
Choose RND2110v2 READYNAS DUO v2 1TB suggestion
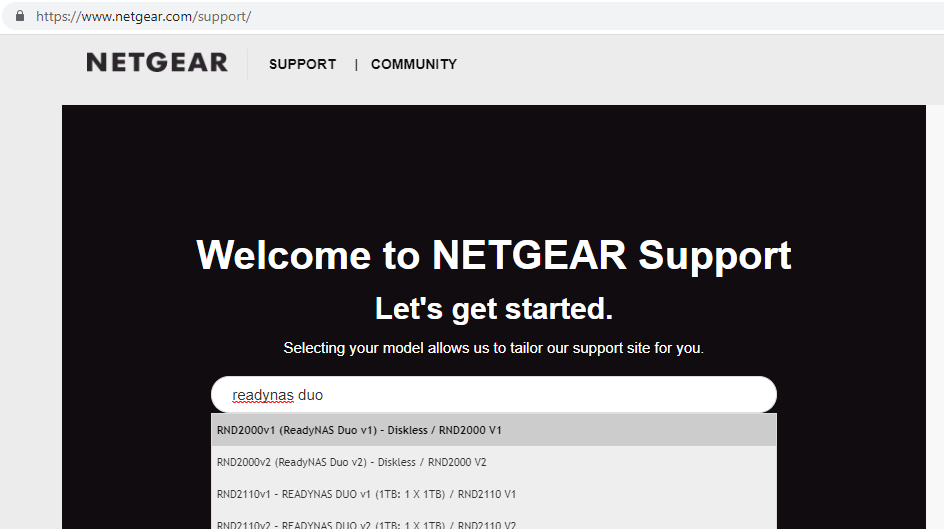pyautogui.click(x=494, y=521)
